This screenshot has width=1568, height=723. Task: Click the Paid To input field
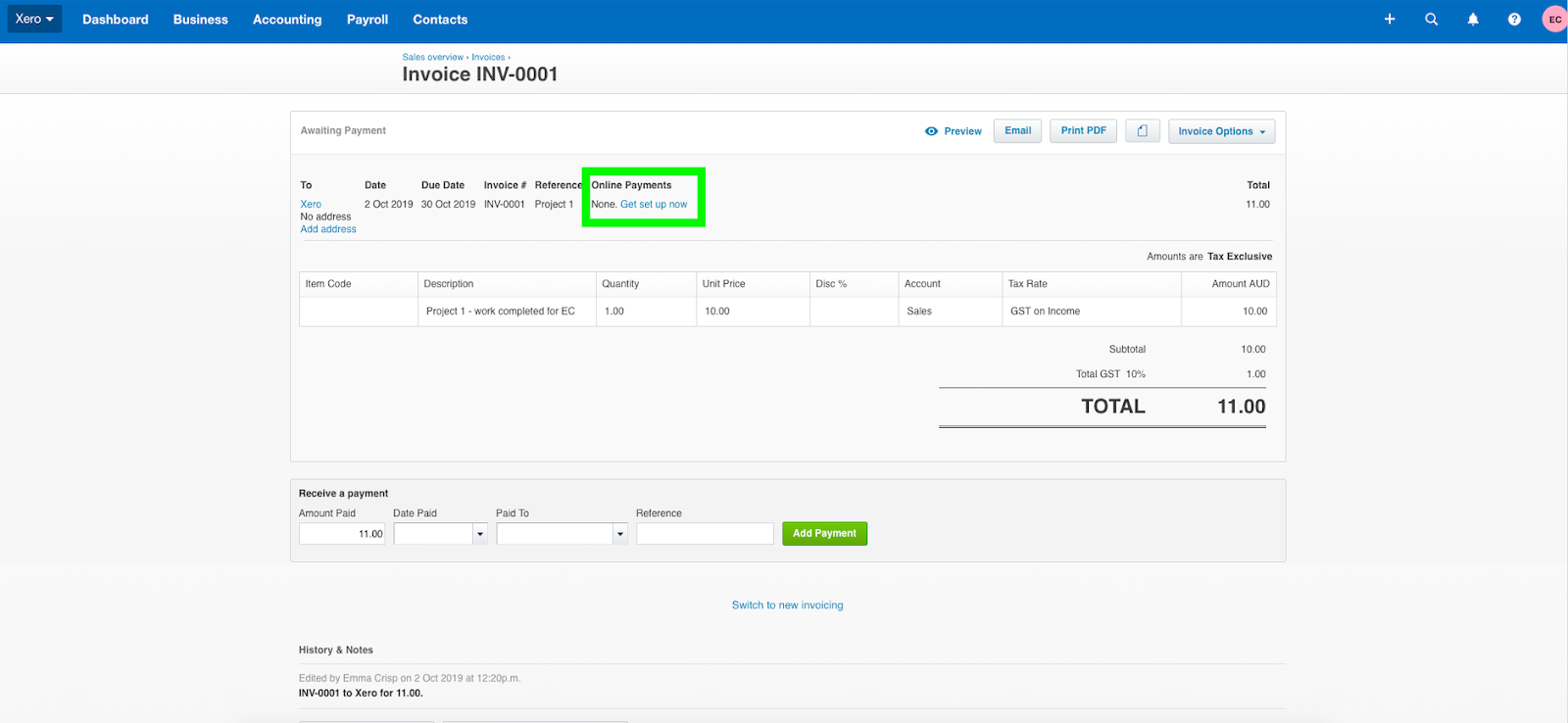[x=555, y=534]
